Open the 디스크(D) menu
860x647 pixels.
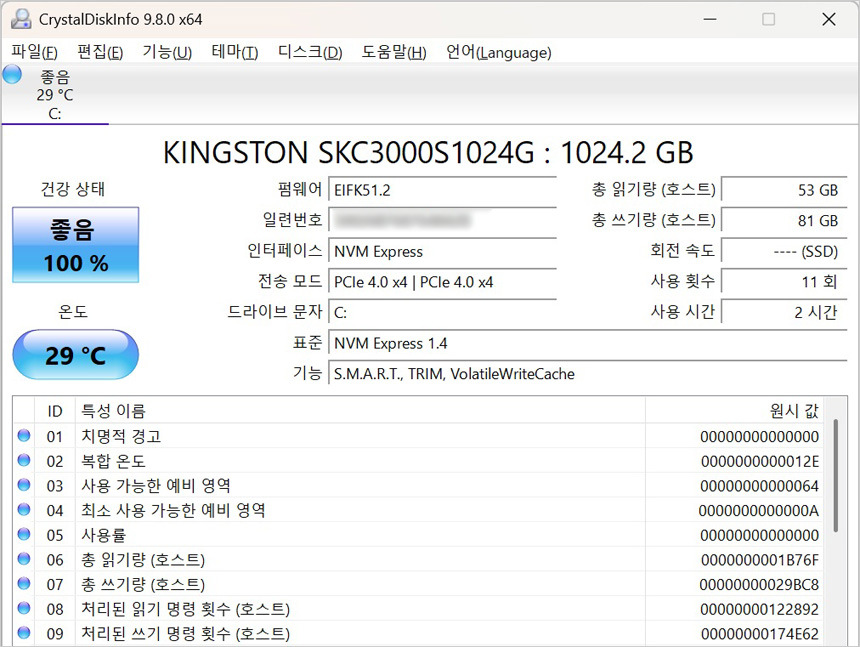pyautogui.click(x=309, y=52)
